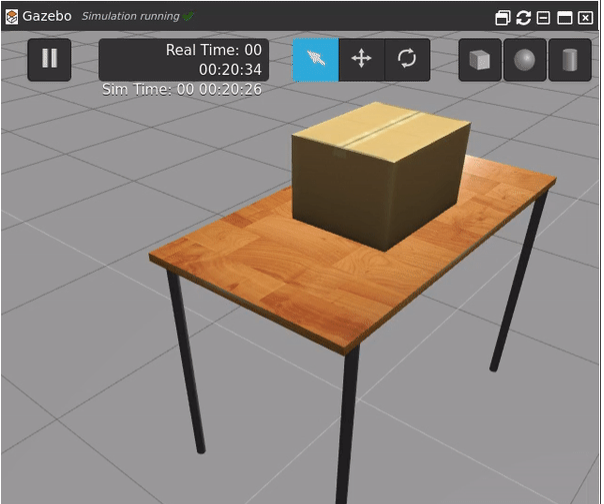Insert a sphere primitive shape
The image size is (604, 504).
pos(524,60)
